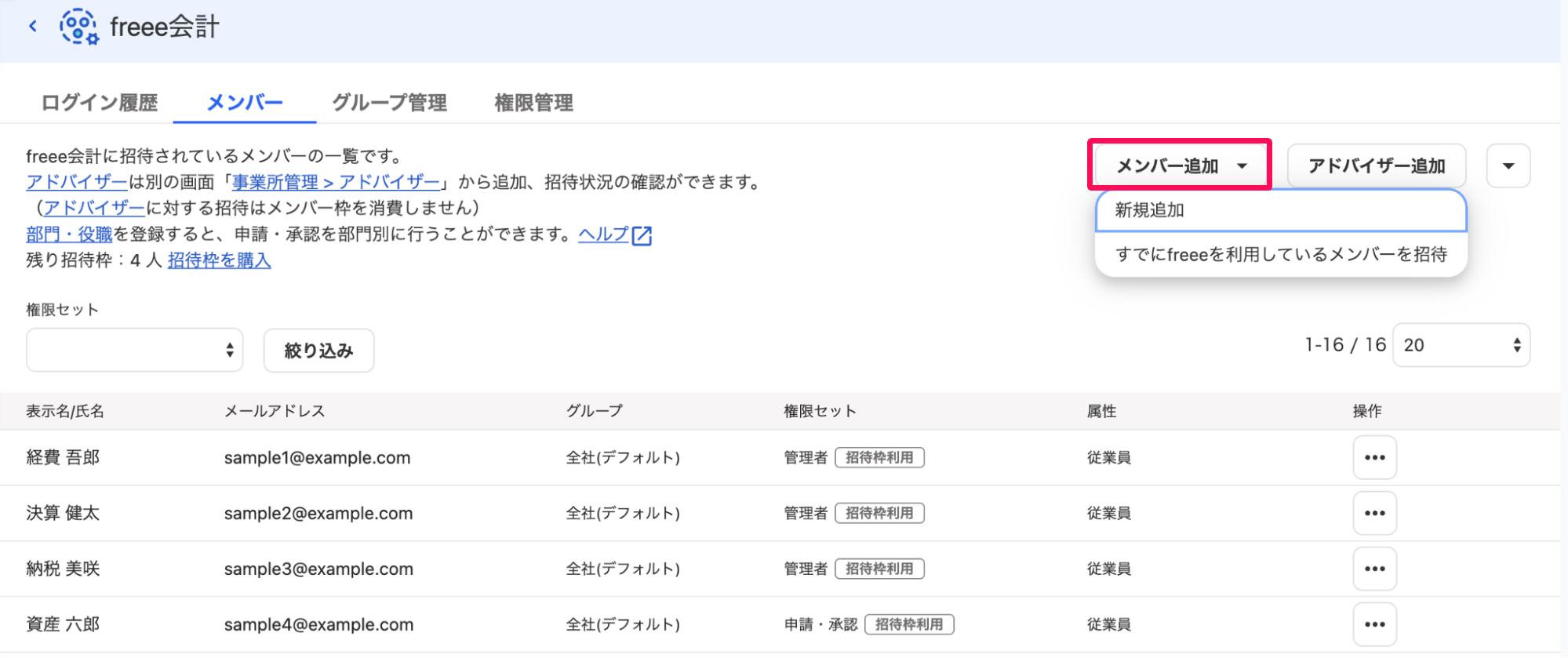Open the ellipsis menu for 資産 六郎
This screenshot has height=658, width=1568.
(1374, 624)
